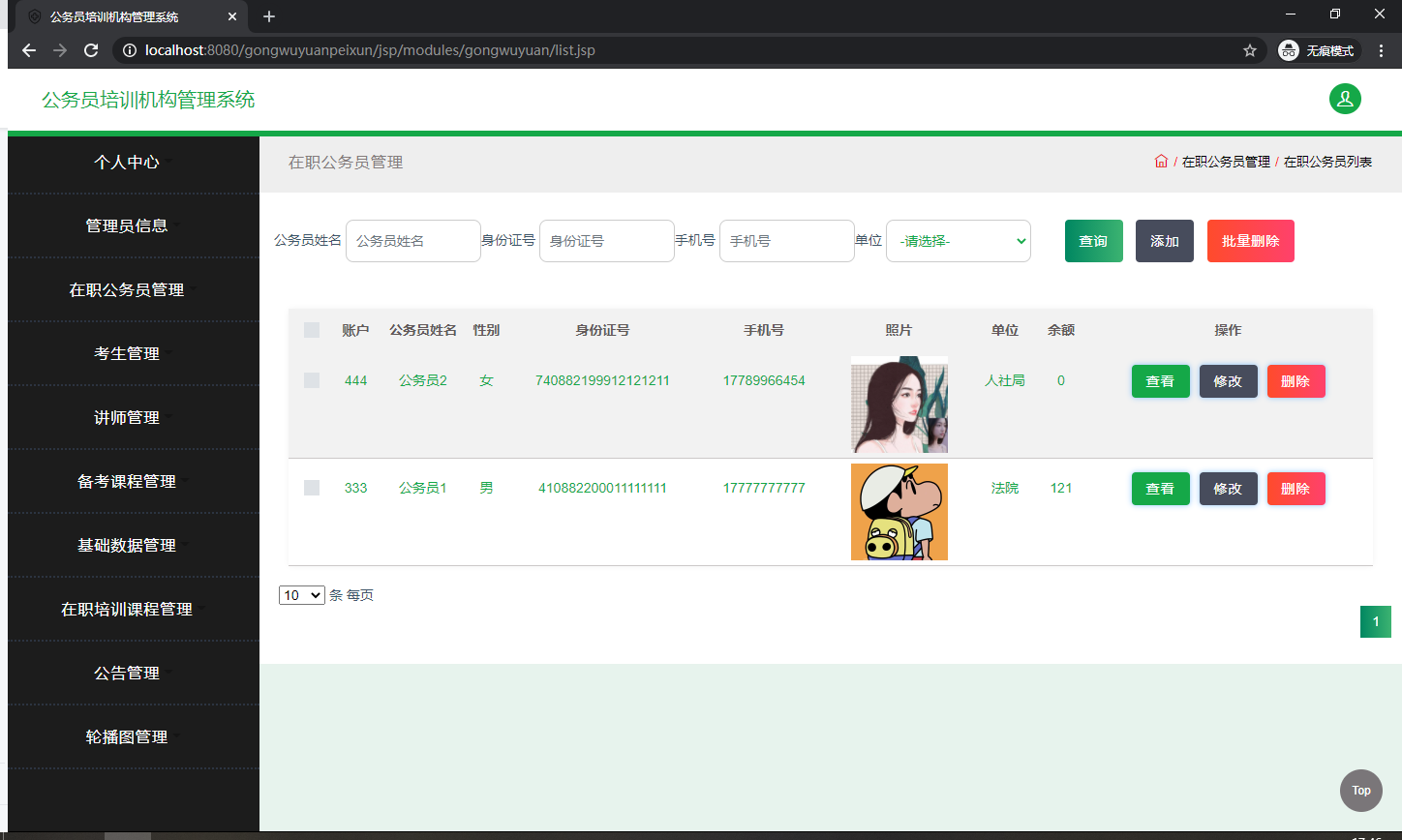This screenshot has height=840, width=1402.
Task: Bookmark this page with star icon
Action: (x=1250, y=50)
